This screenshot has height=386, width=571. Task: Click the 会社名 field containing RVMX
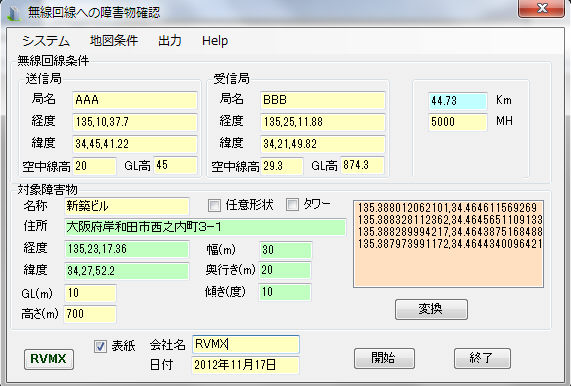click(246, 344)
